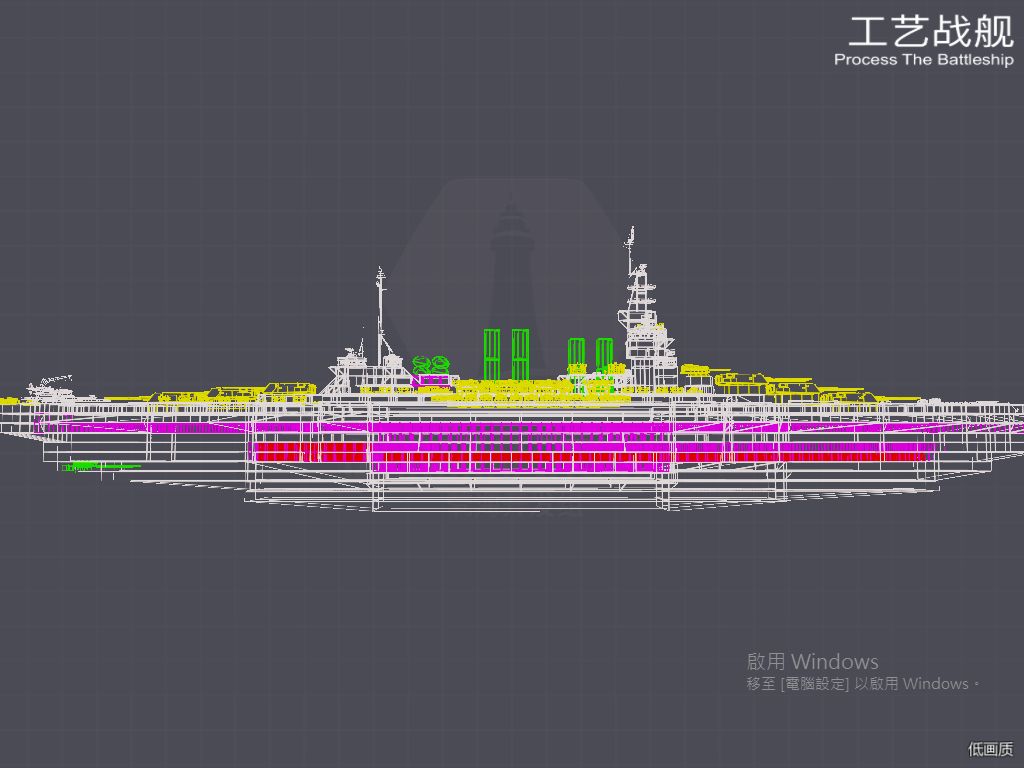Click the Process The Battleship subtitle text
Image resolution: width=1024 pixels, height=768 pixels.
point(923,59)
